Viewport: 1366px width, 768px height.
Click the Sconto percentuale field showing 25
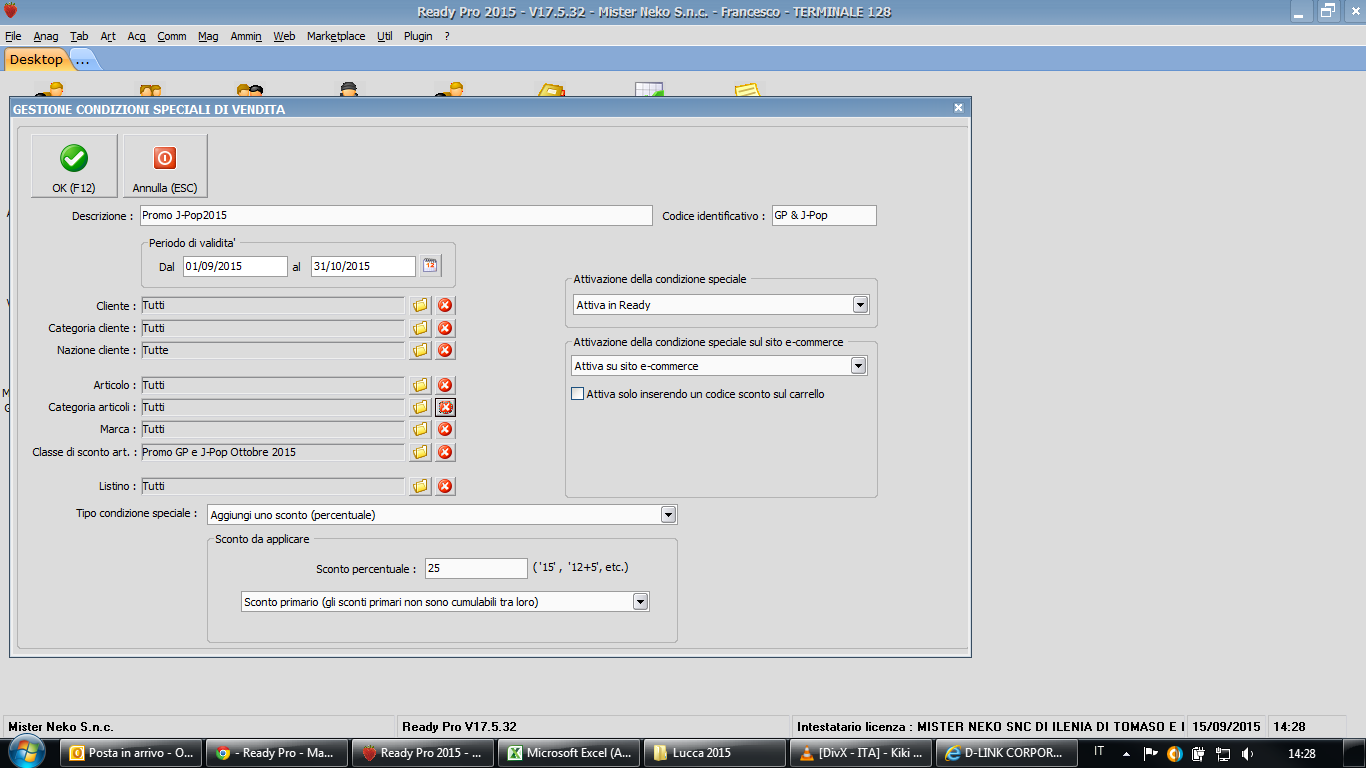coord(476,568)
